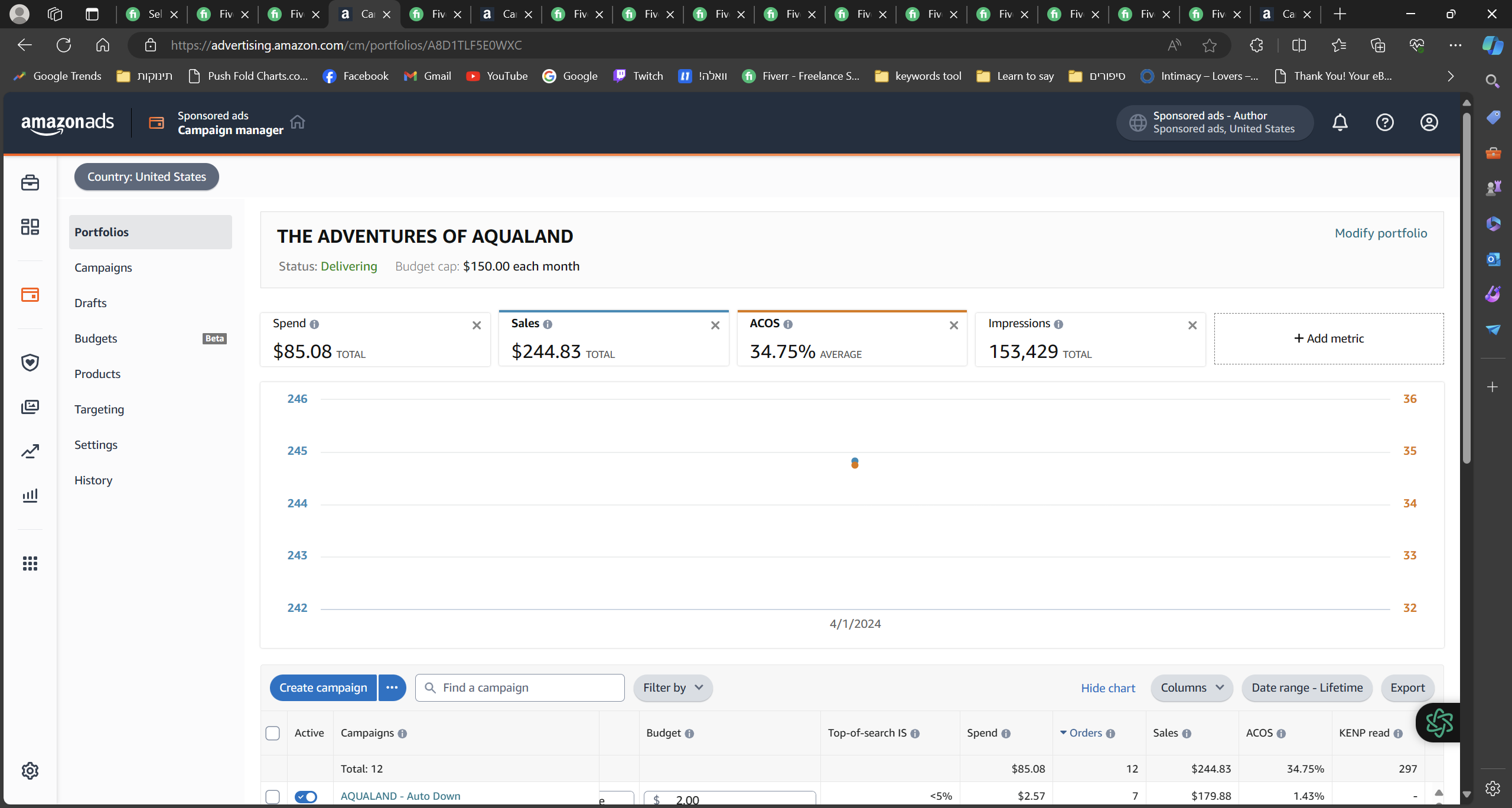The image size is (1512, 808).
Task: Click the Spend metric info icon
Action: 314,324
